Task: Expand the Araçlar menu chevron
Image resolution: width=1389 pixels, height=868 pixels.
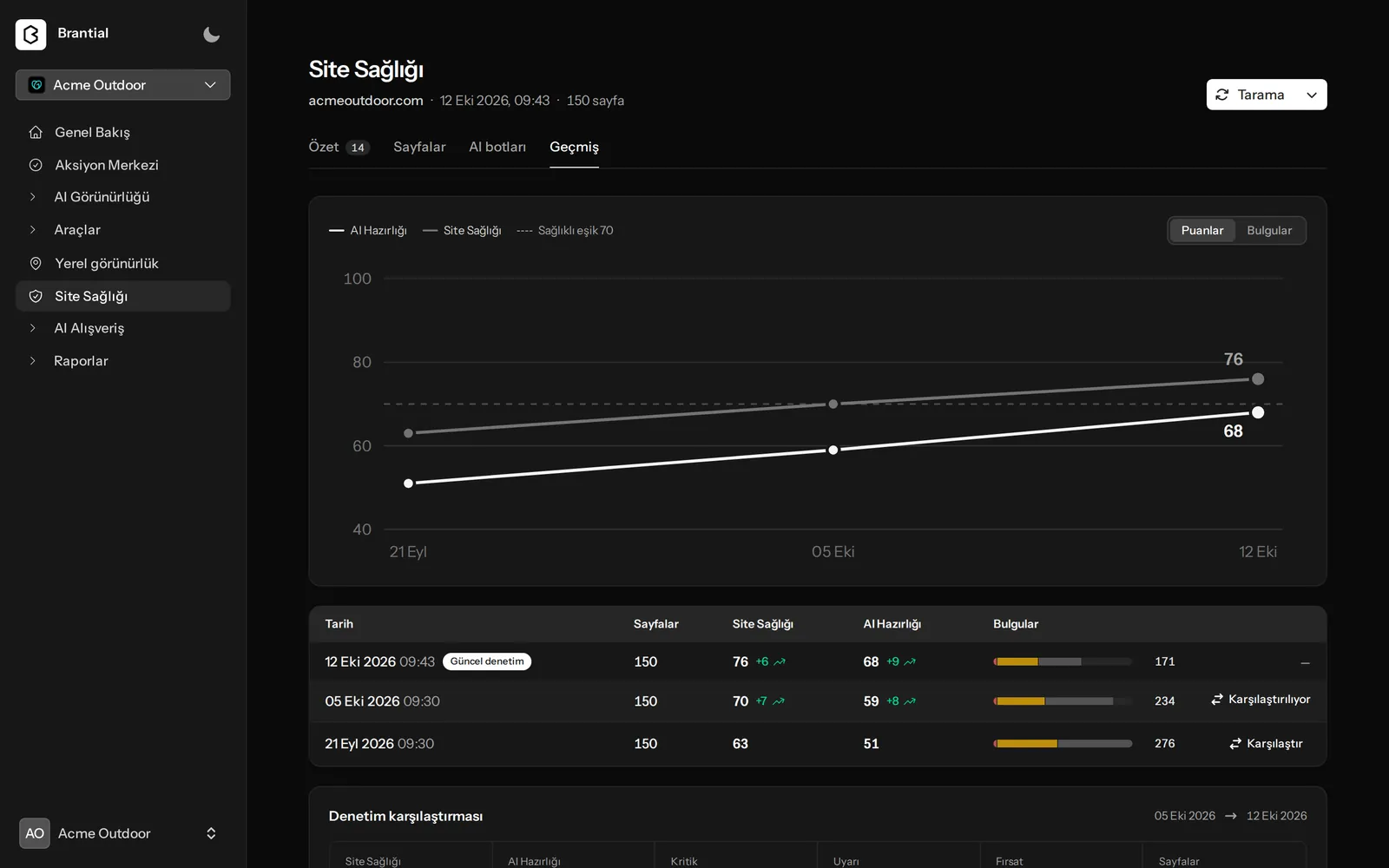Action: [x=33, y=230]
